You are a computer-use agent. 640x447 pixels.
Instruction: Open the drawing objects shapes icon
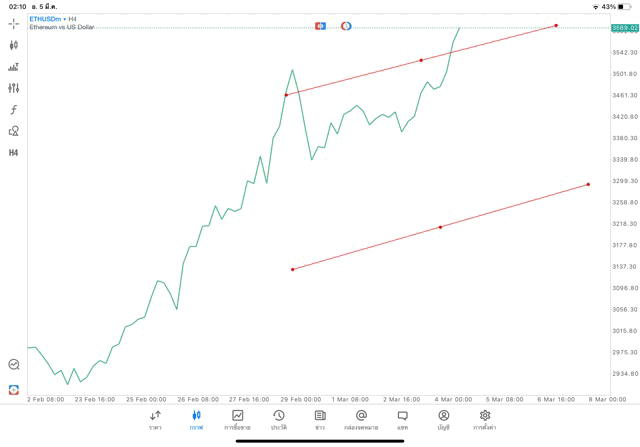pyautogui.click(x=13, y=131)
